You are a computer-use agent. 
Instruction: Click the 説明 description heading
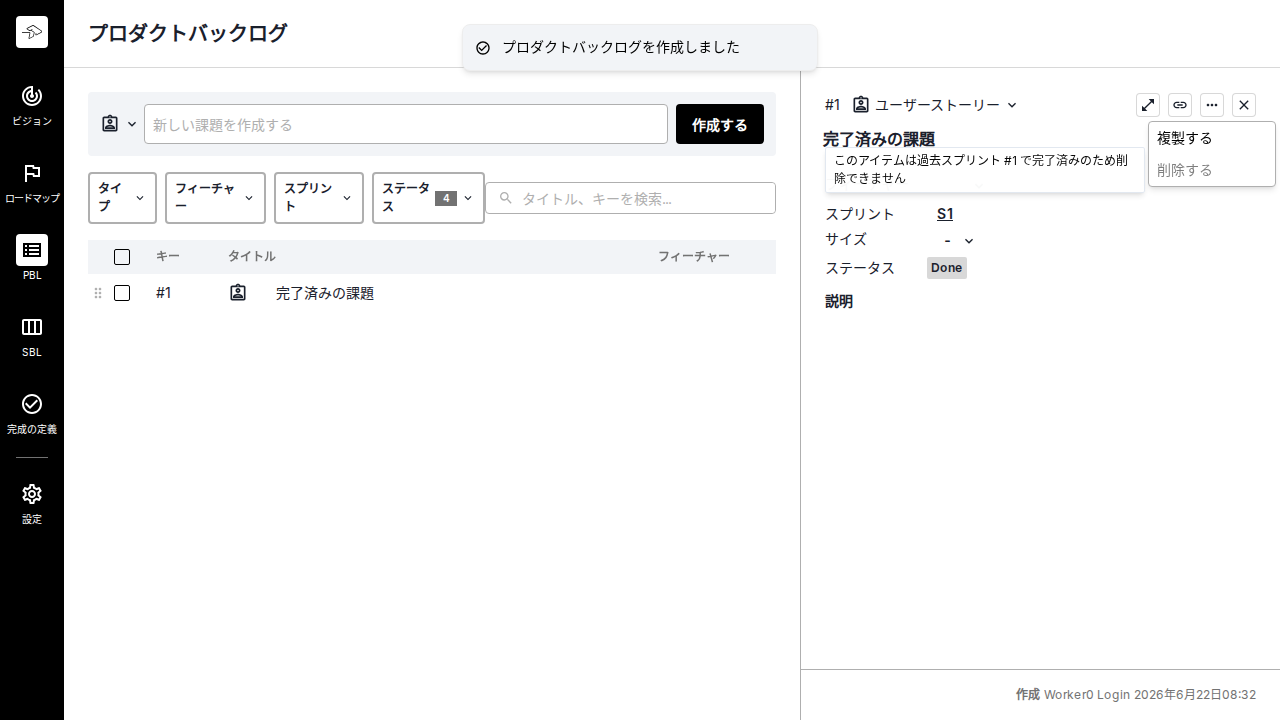coord(839,301)
